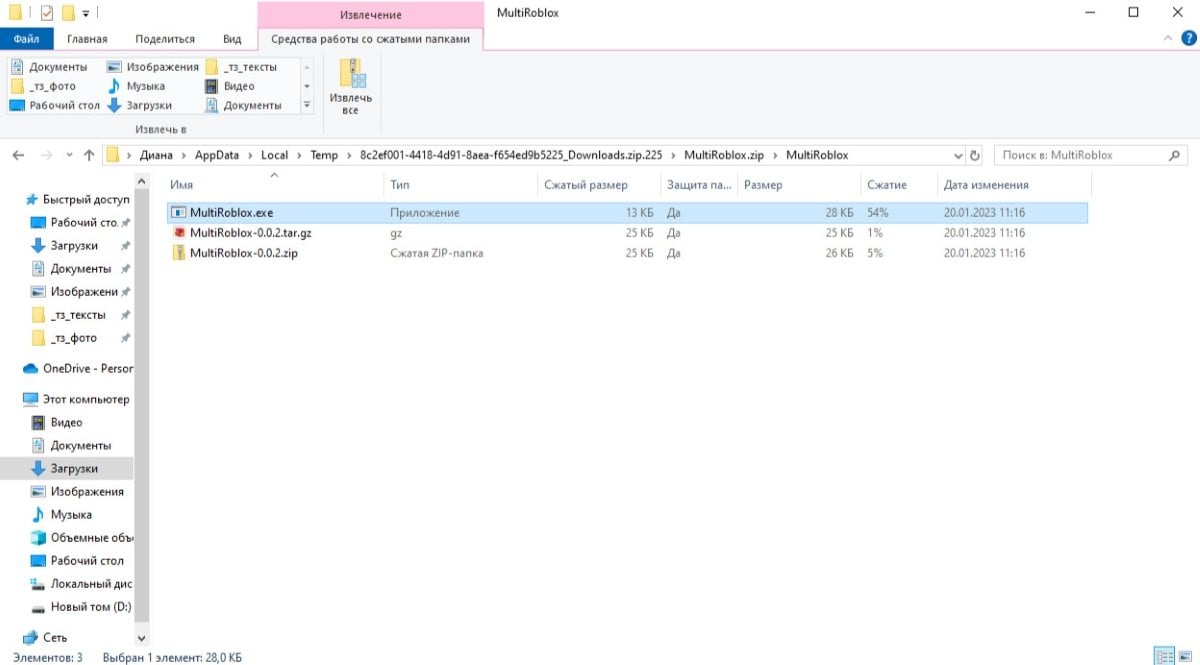
Task: Select the MultiRoblox.exe file icon
Action: pos(178,213)
